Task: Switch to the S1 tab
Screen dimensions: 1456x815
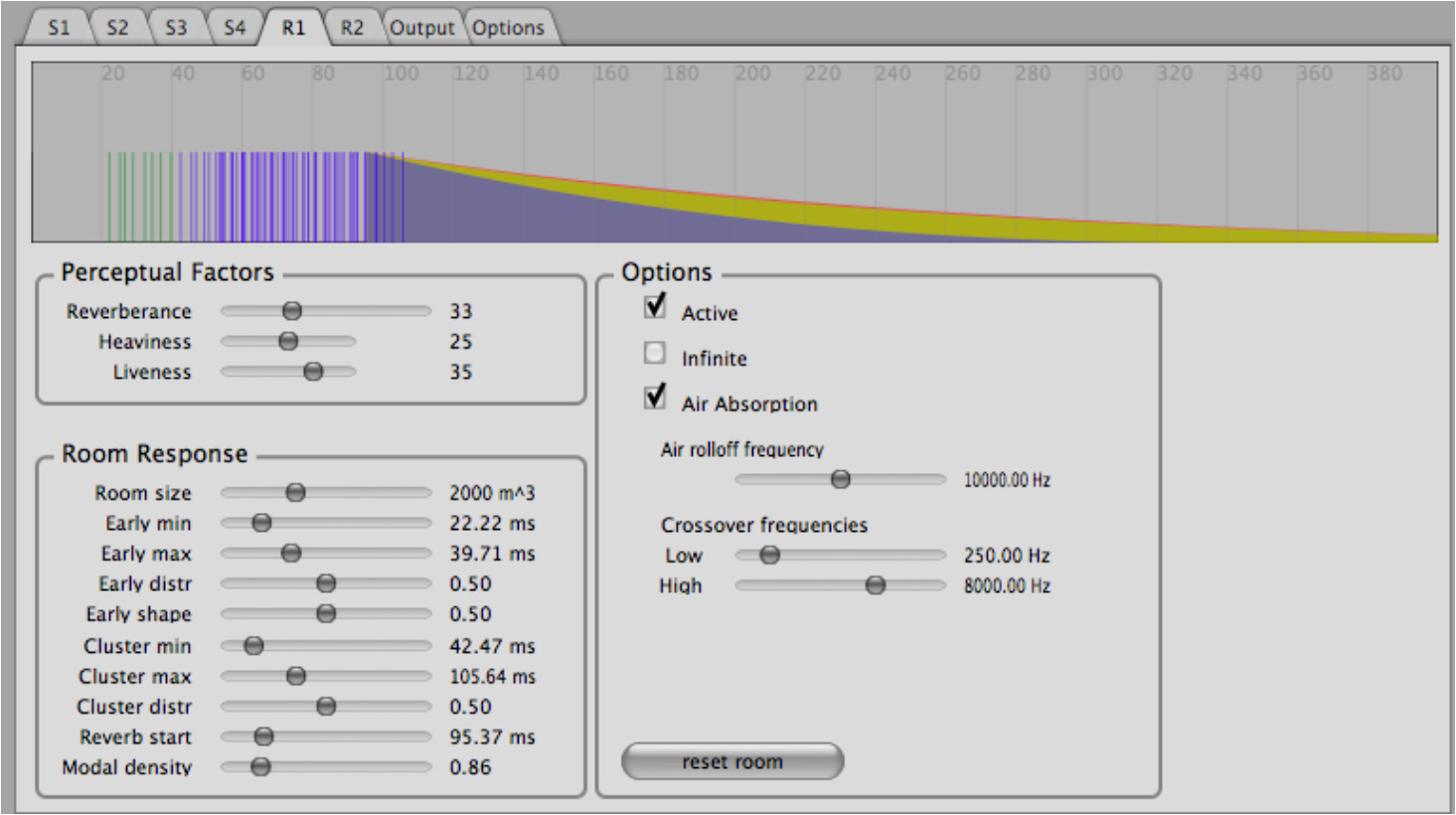Action: click(58, 28)
